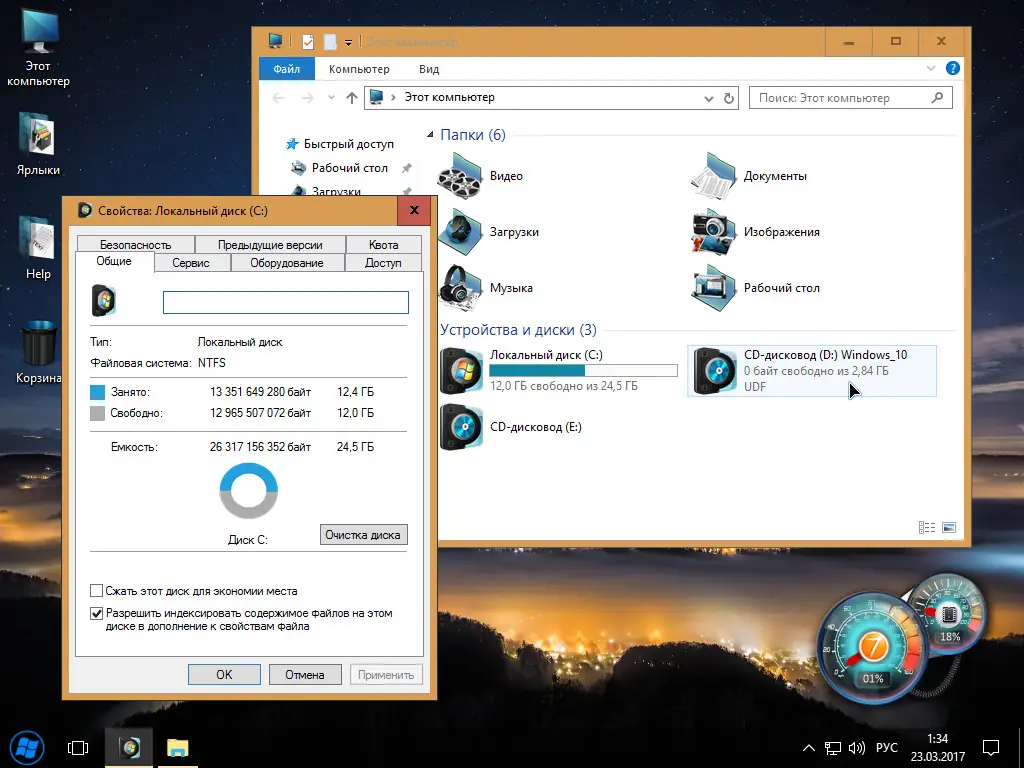This screenshot has width=1024, height=768.
Task: Collapse the Папки (6) group
Action: click(430, 135)
